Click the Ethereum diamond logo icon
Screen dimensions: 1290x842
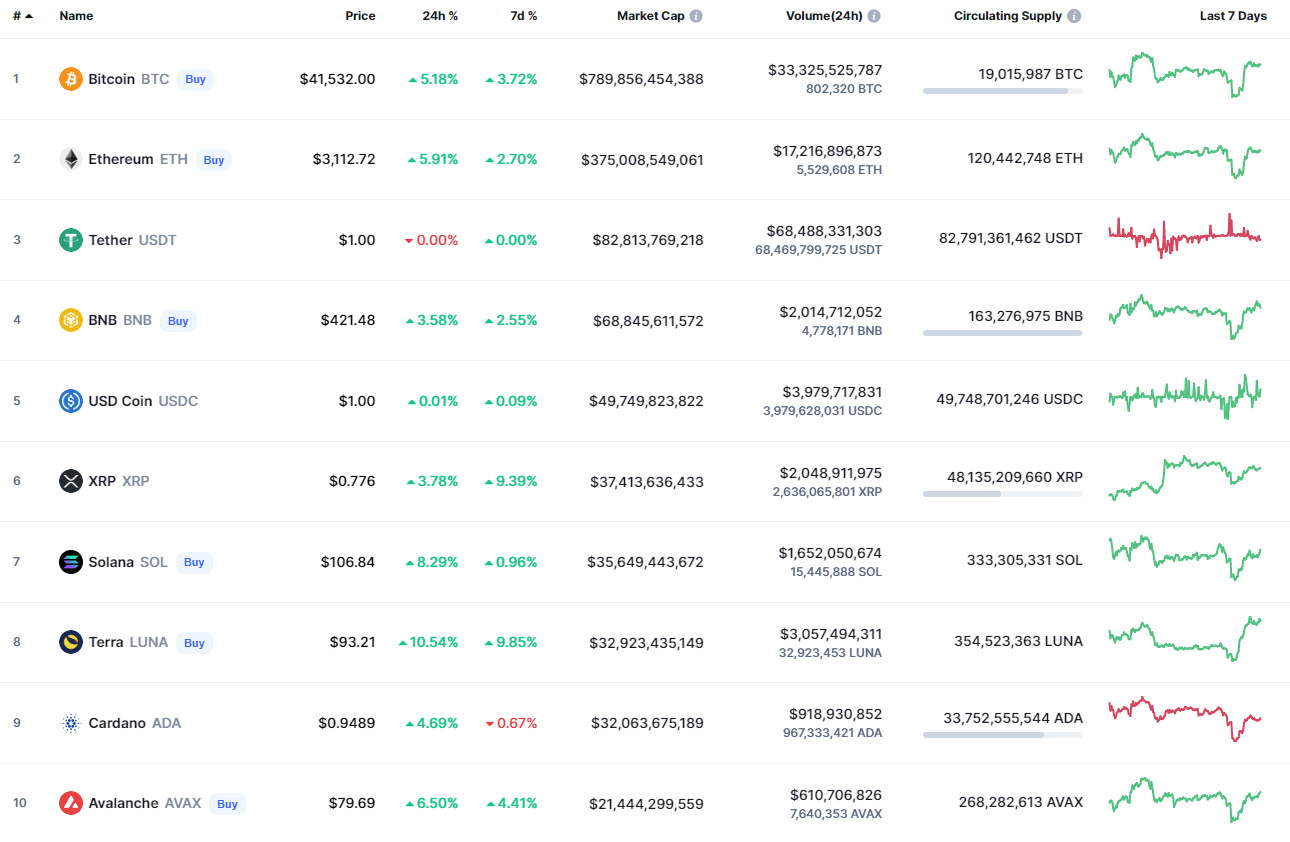click(x=71, y=159)
